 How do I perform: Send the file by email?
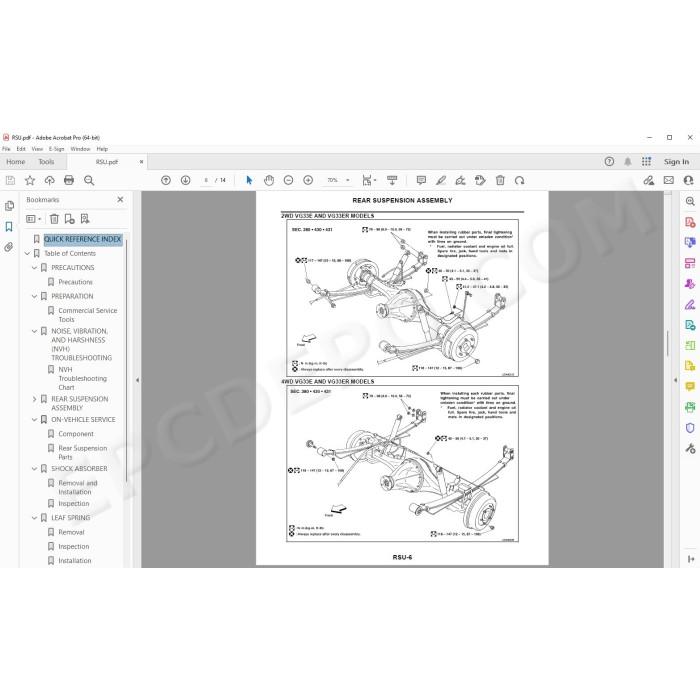coord(669,180)
